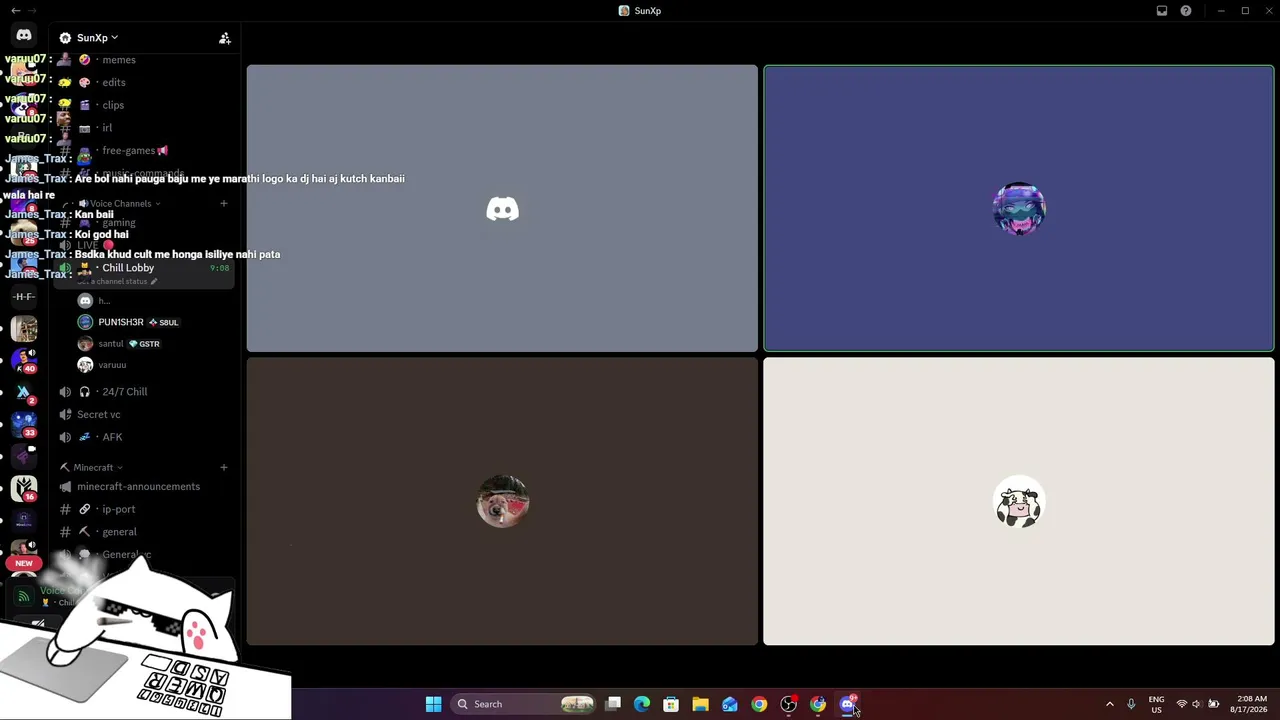
Task: Open the -H-F- server
Action: 24,297
